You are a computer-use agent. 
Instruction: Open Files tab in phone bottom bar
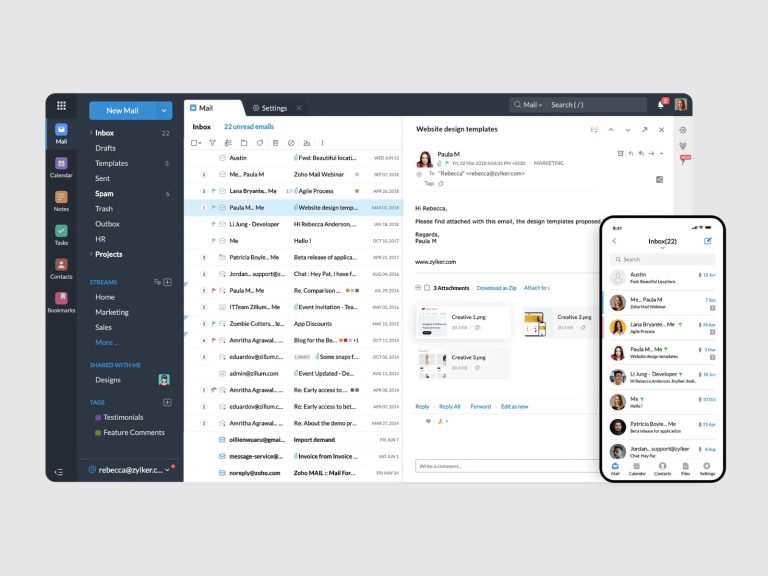tap(685, 469)
